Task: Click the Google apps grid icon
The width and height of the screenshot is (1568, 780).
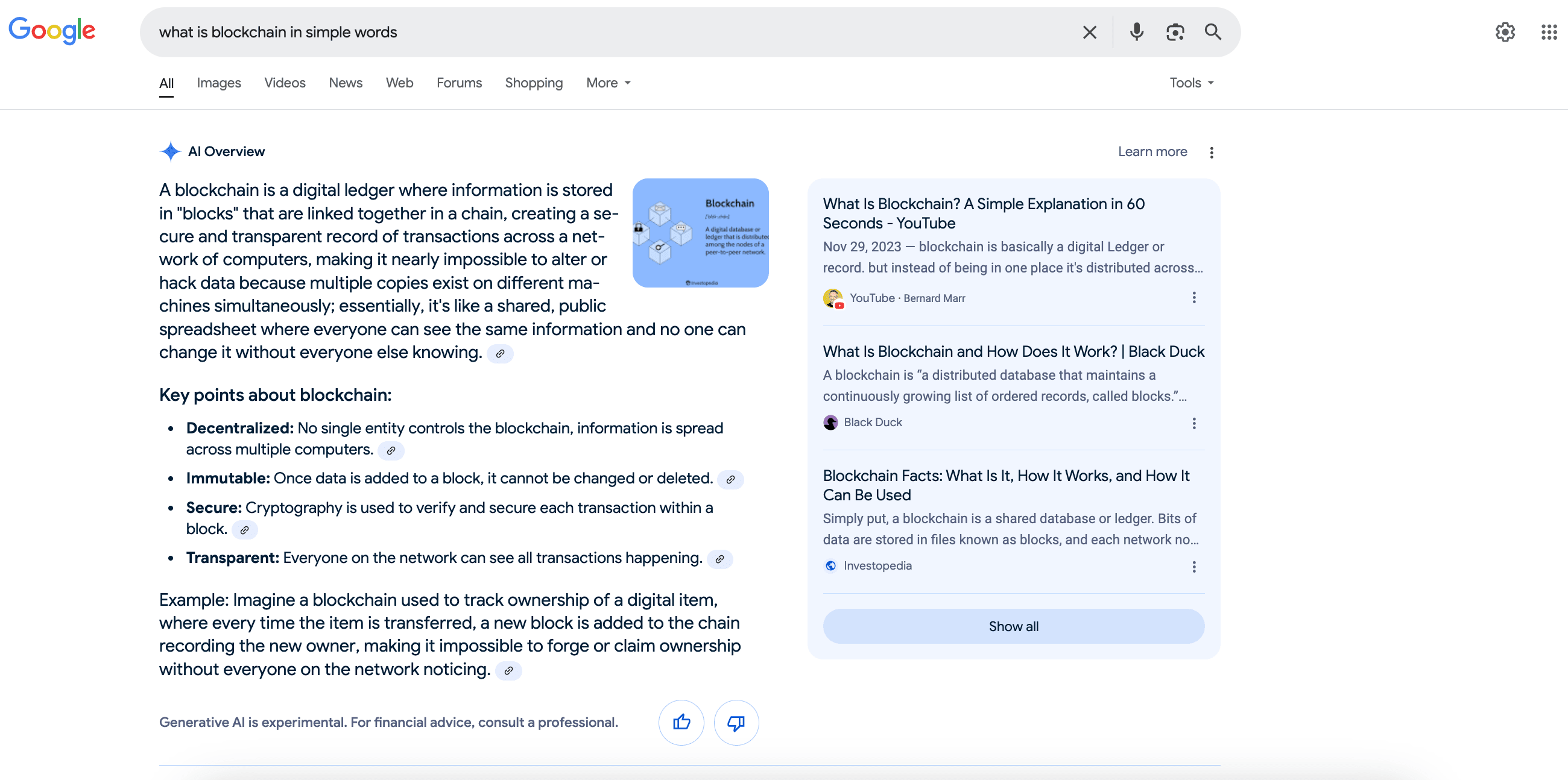Action: click(x=1548, y=31)
